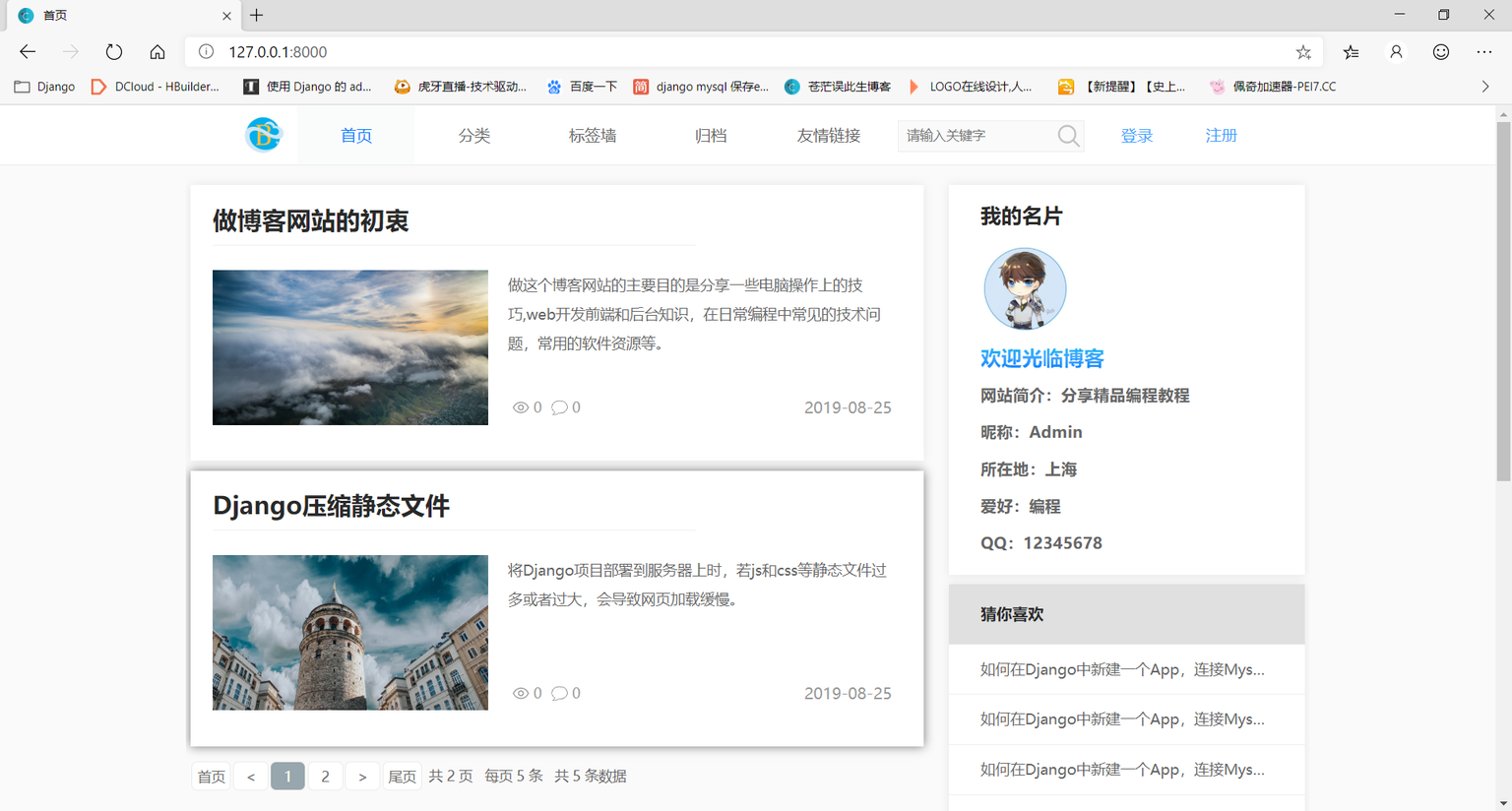This screenshot has width=1512, height=811.
Task: Refresh the page with reload icon
Action: click(114, 52)
